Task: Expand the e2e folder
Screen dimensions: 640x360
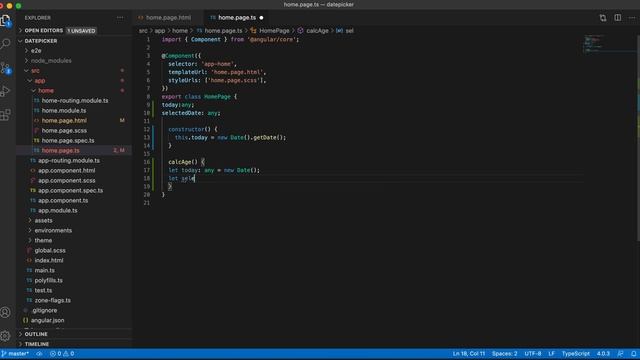Action: (x=36, y=51)
